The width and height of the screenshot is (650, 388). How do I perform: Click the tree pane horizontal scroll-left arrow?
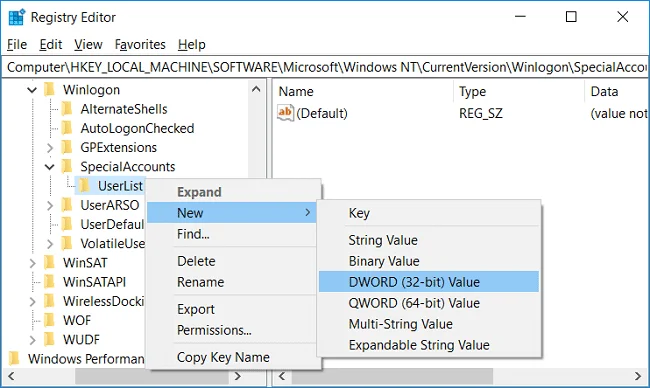tap(11, 376)
